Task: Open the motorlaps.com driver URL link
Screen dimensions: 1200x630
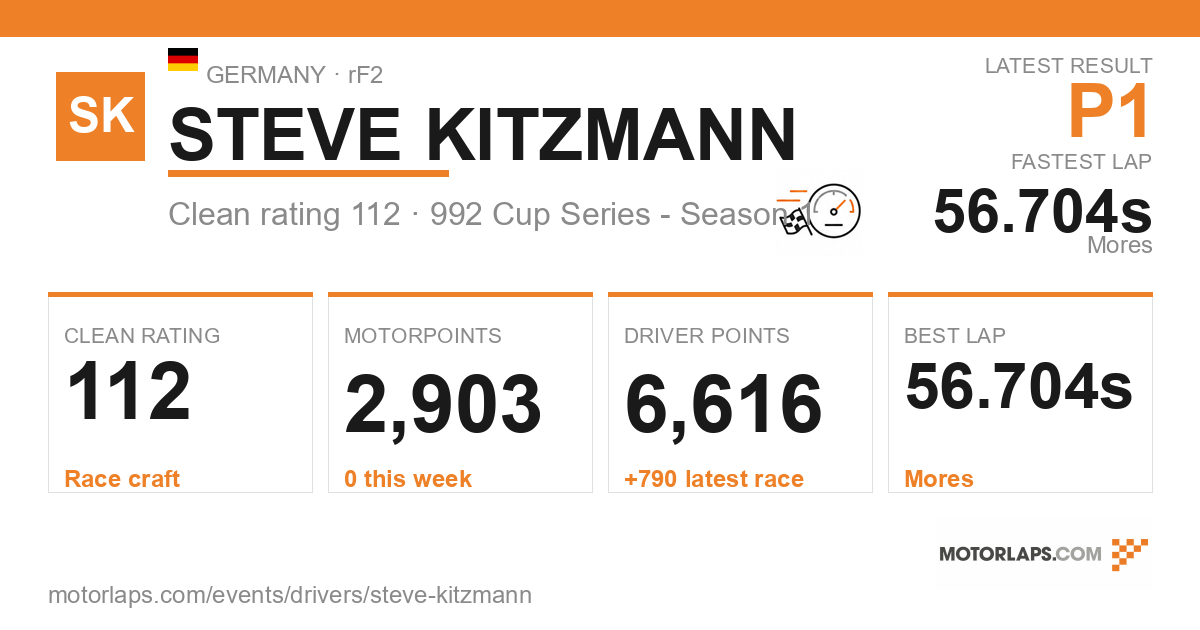Action: [x=290, y=595]
